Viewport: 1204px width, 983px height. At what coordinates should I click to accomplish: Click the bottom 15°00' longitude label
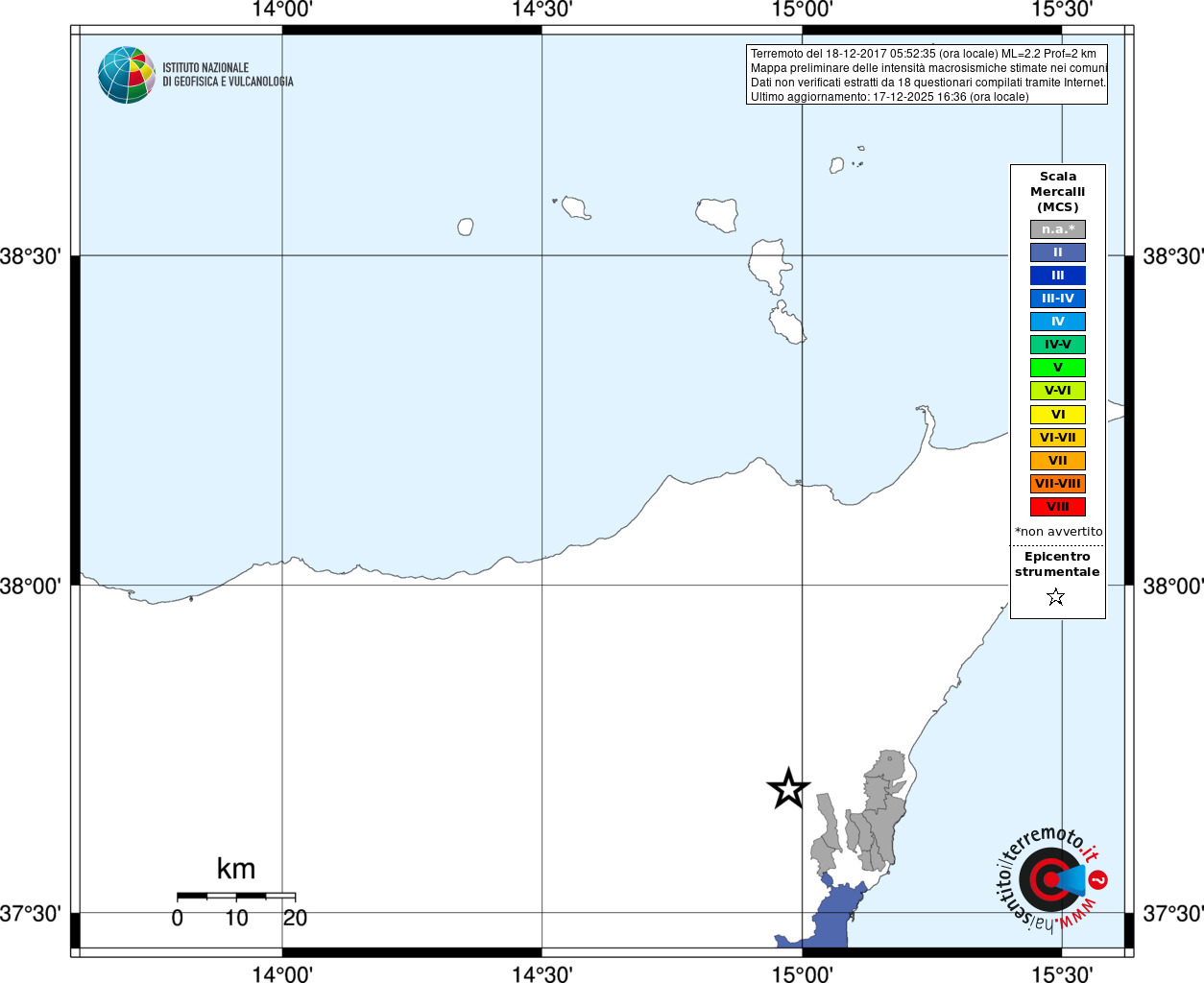click(803, 973)
